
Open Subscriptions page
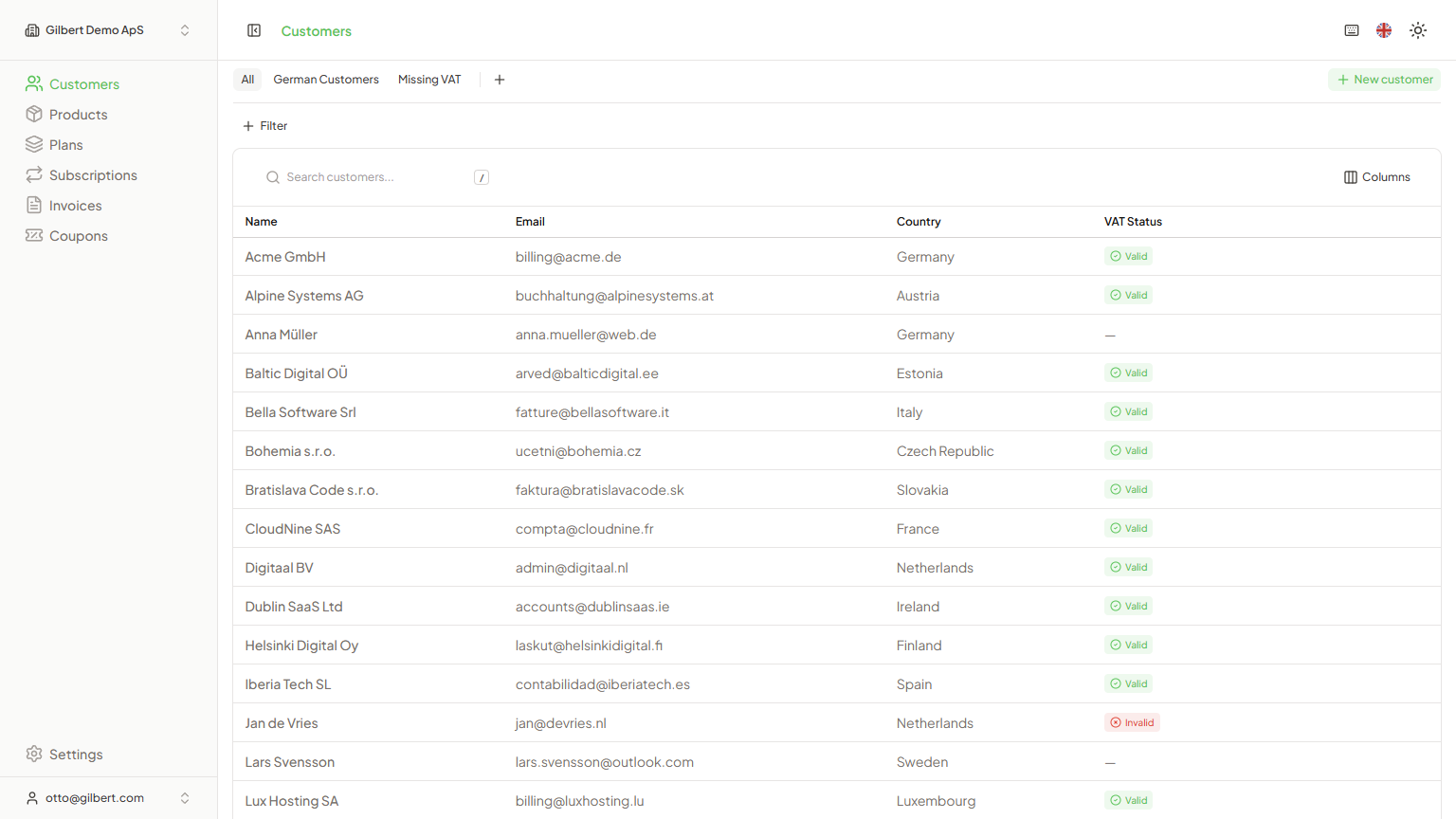(x=93, y=175)
